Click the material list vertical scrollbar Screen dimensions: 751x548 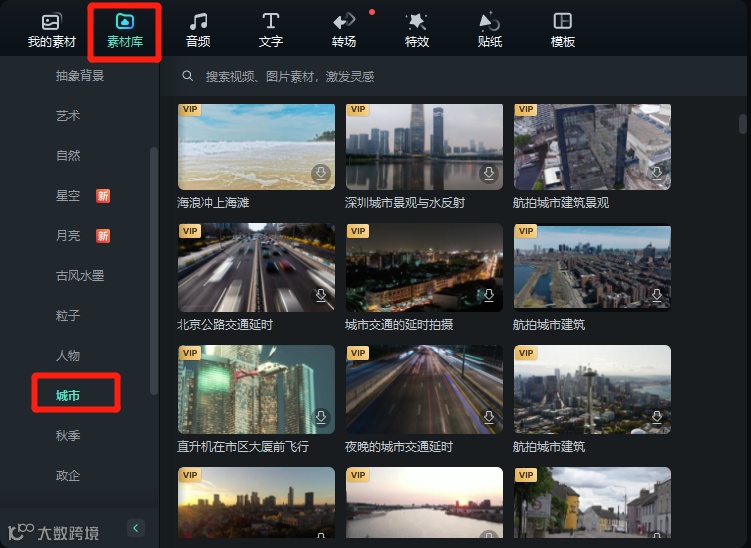[x=743, y=124]
